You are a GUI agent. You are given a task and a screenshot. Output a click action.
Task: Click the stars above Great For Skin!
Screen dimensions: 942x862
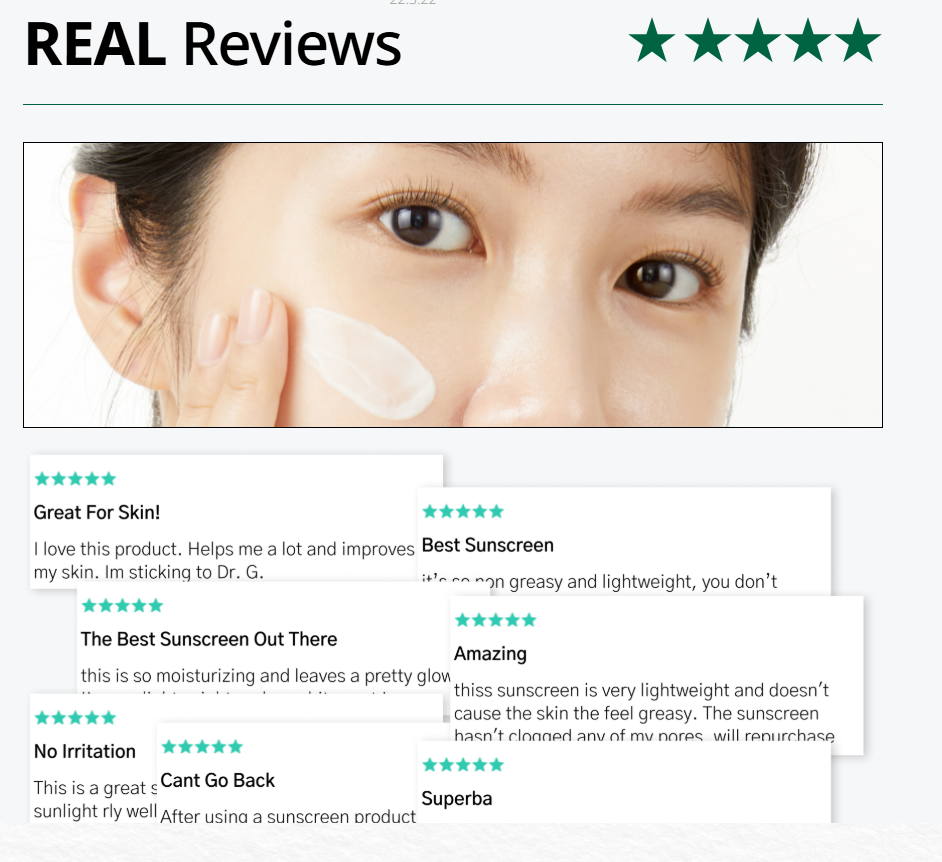tap(75, 479)
